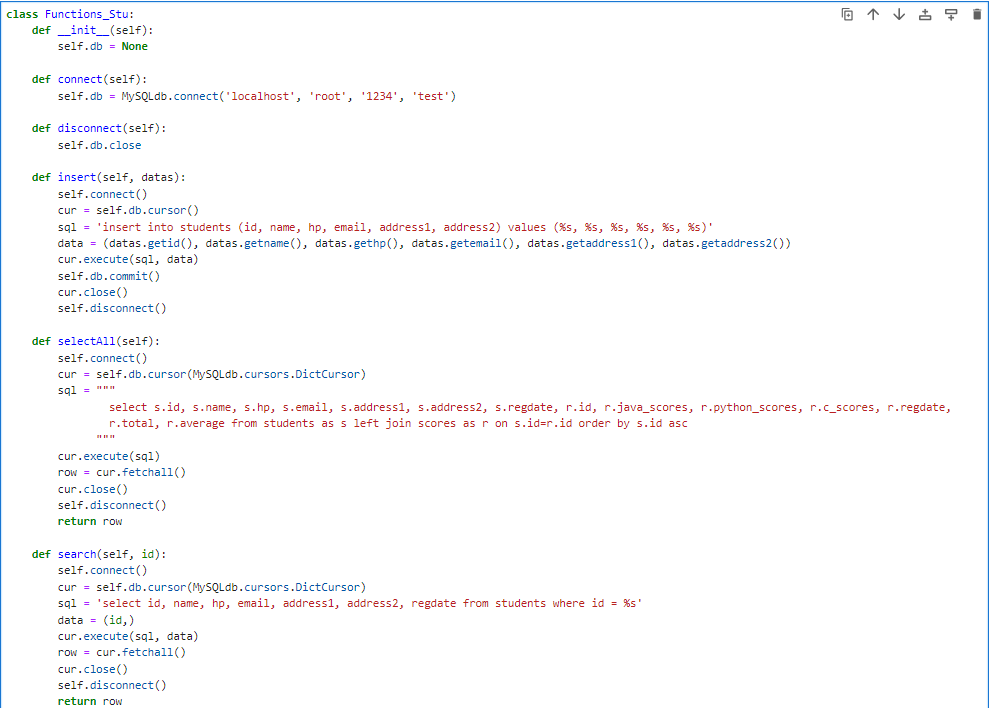The image size is (990, 708).
Task: Click 'datas.gethp()' in the data tuple
Action: tap(357, 243)
